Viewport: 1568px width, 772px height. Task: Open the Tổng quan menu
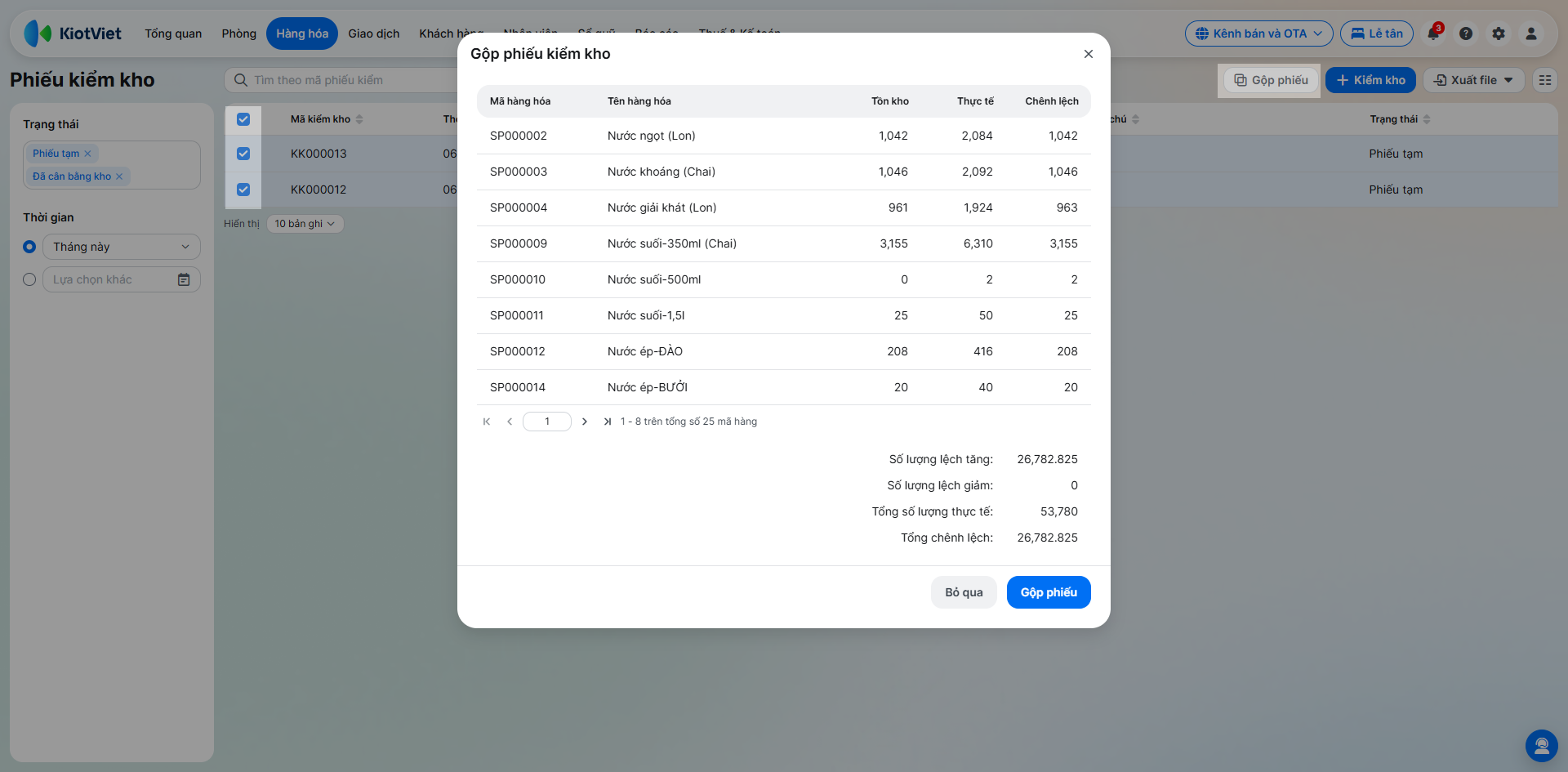173,33
